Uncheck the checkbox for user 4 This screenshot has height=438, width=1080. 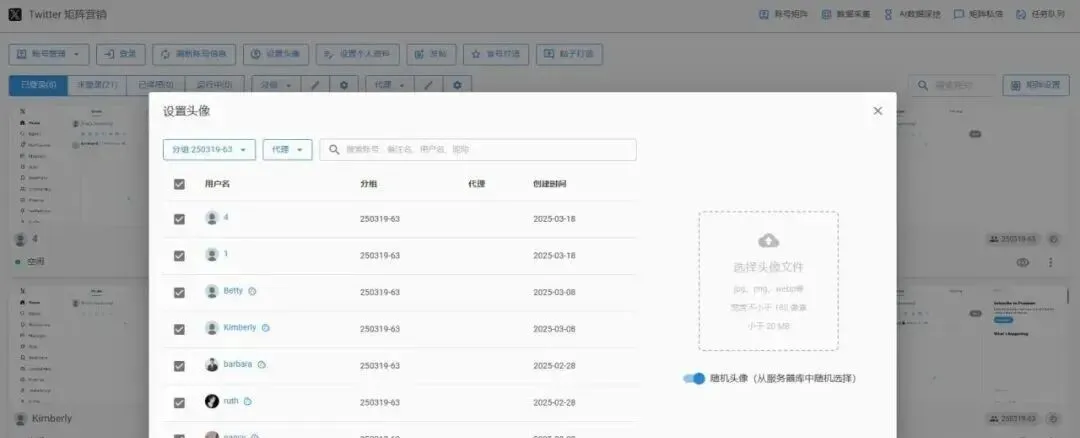pyautogui.click(x=179, y=219)
